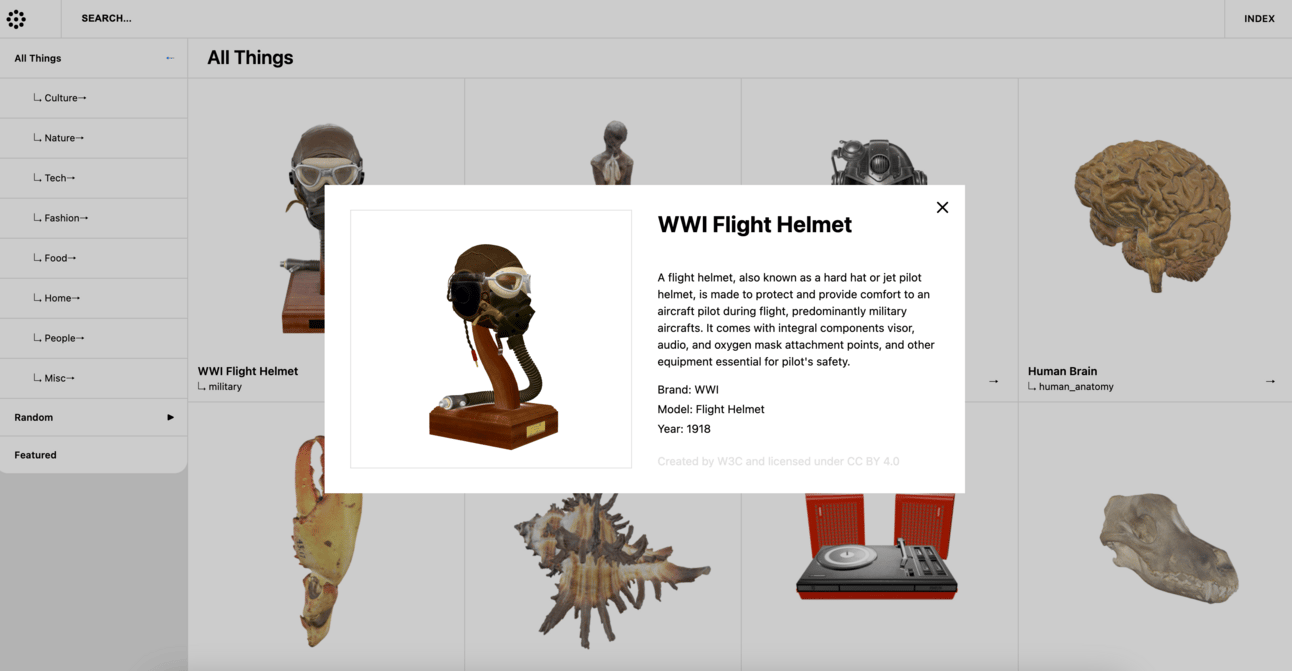Screen dimensions: 1292x671
Task: Open the red turntable thumbnail
Action: [x=877, y=546]
